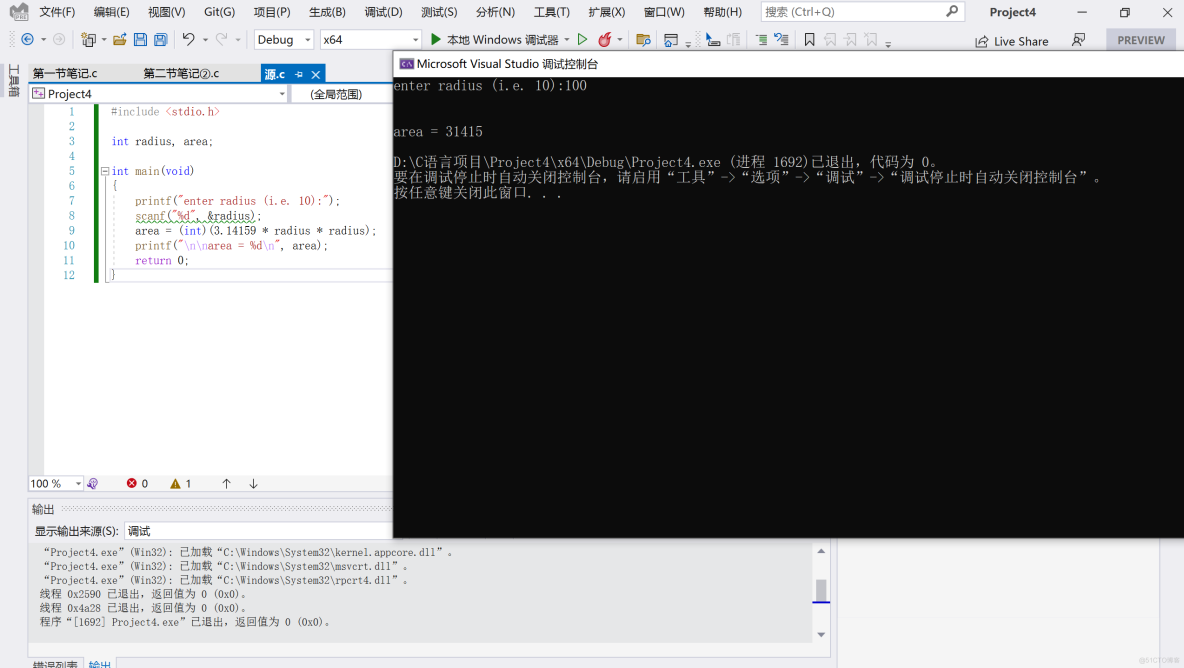
Task: Open the 帮助(H) menu
Action: pos(723,12)
